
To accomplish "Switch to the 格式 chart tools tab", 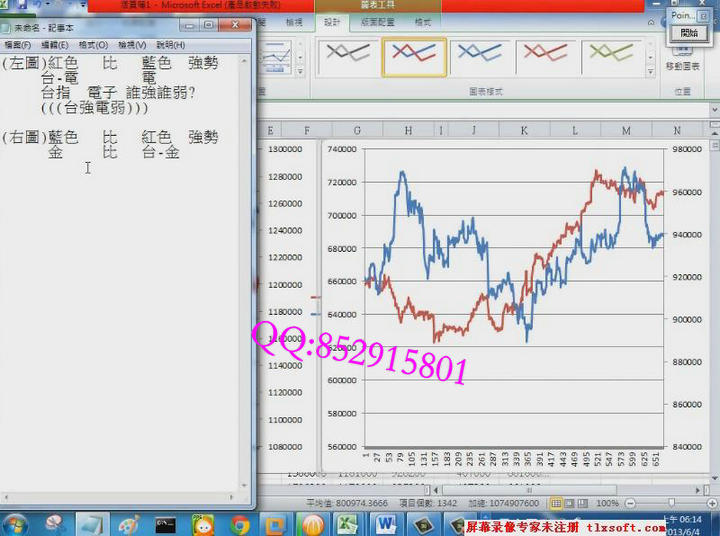I will [423, 21].
